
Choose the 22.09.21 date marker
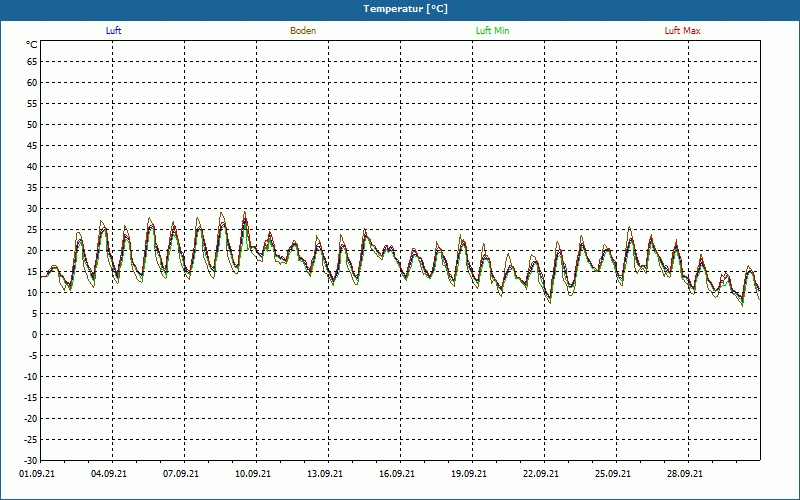click(x=541, y=474)
